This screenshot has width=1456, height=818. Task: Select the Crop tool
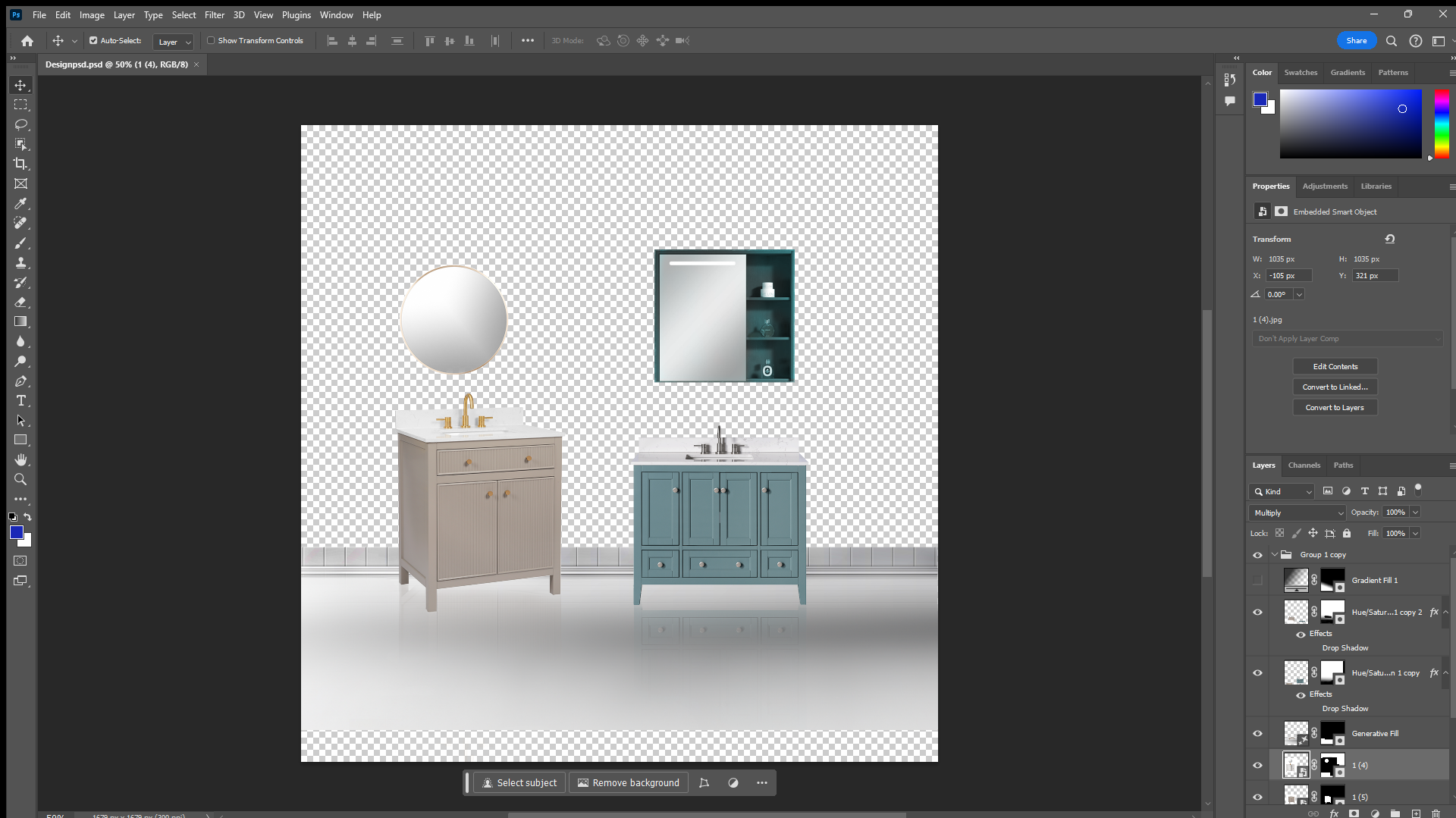point(20,164)
